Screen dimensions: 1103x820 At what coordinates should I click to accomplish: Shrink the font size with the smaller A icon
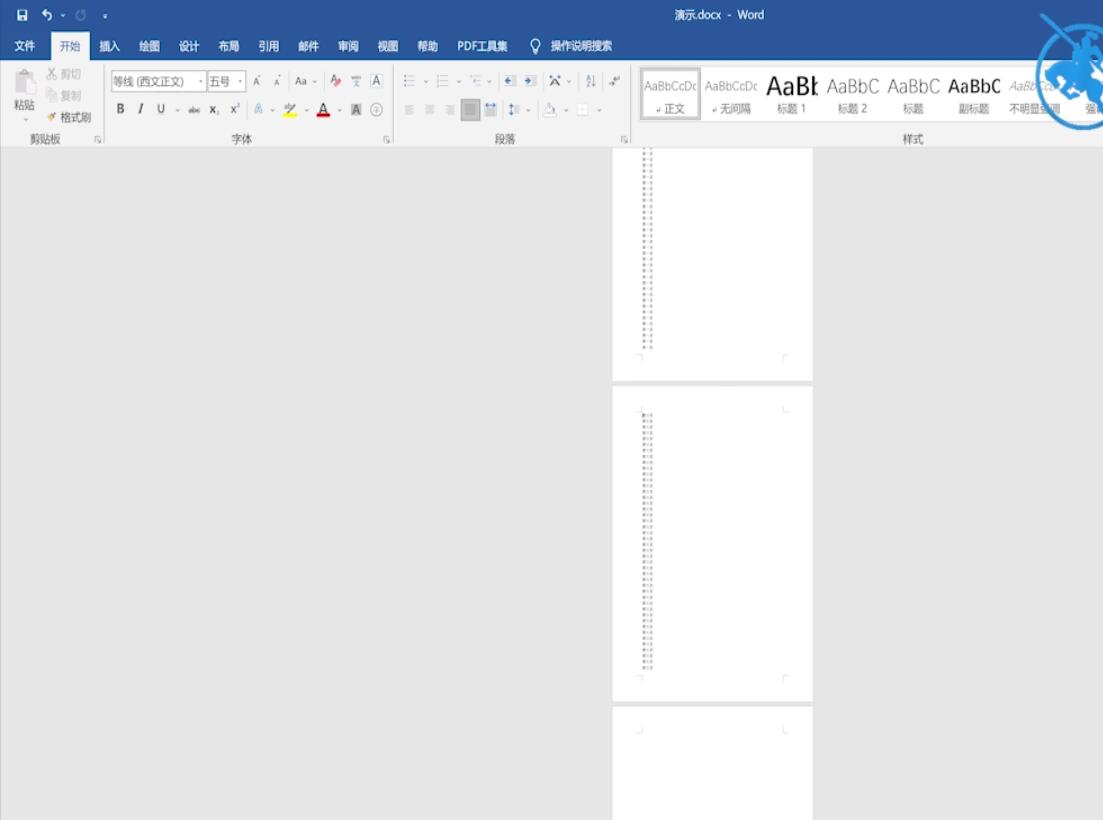(277, 81)
